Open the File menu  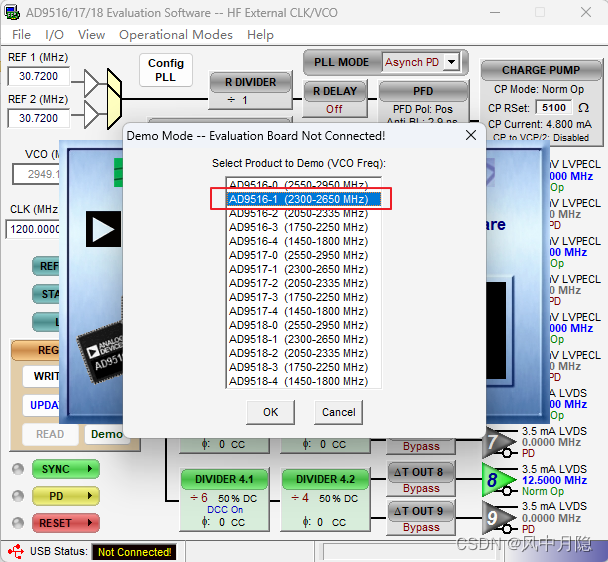click(x=21, y=35)
